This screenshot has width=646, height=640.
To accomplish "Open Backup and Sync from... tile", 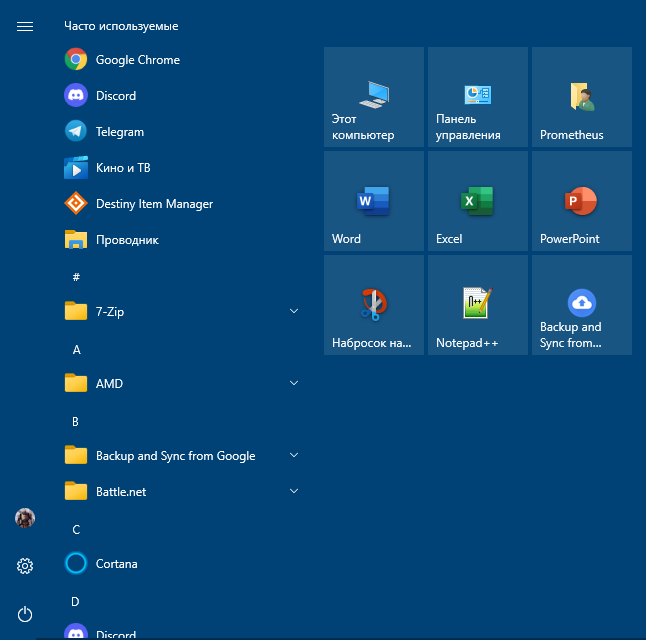I will click(582, 305).
